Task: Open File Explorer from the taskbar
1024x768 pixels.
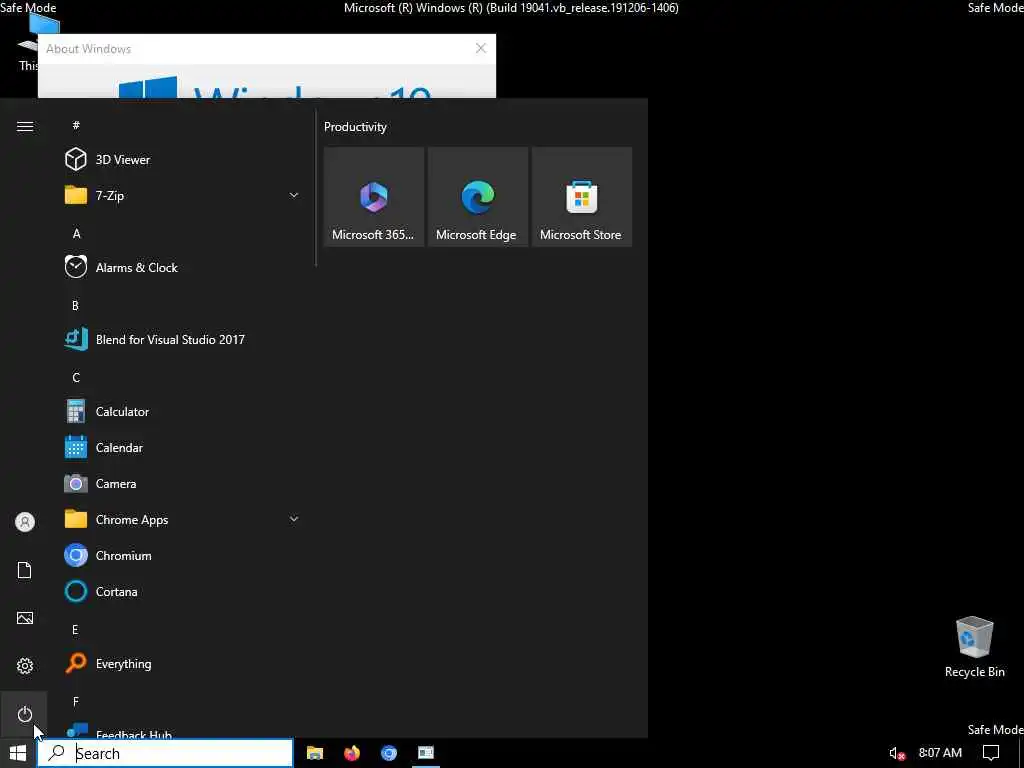Action: (315, 753)
